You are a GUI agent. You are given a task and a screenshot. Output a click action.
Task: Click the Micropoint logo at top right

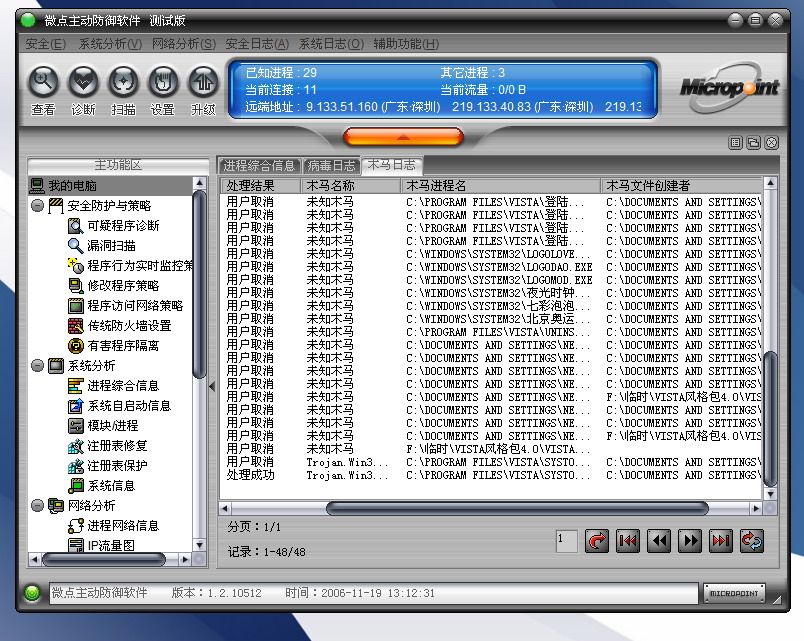coord(729,88)
